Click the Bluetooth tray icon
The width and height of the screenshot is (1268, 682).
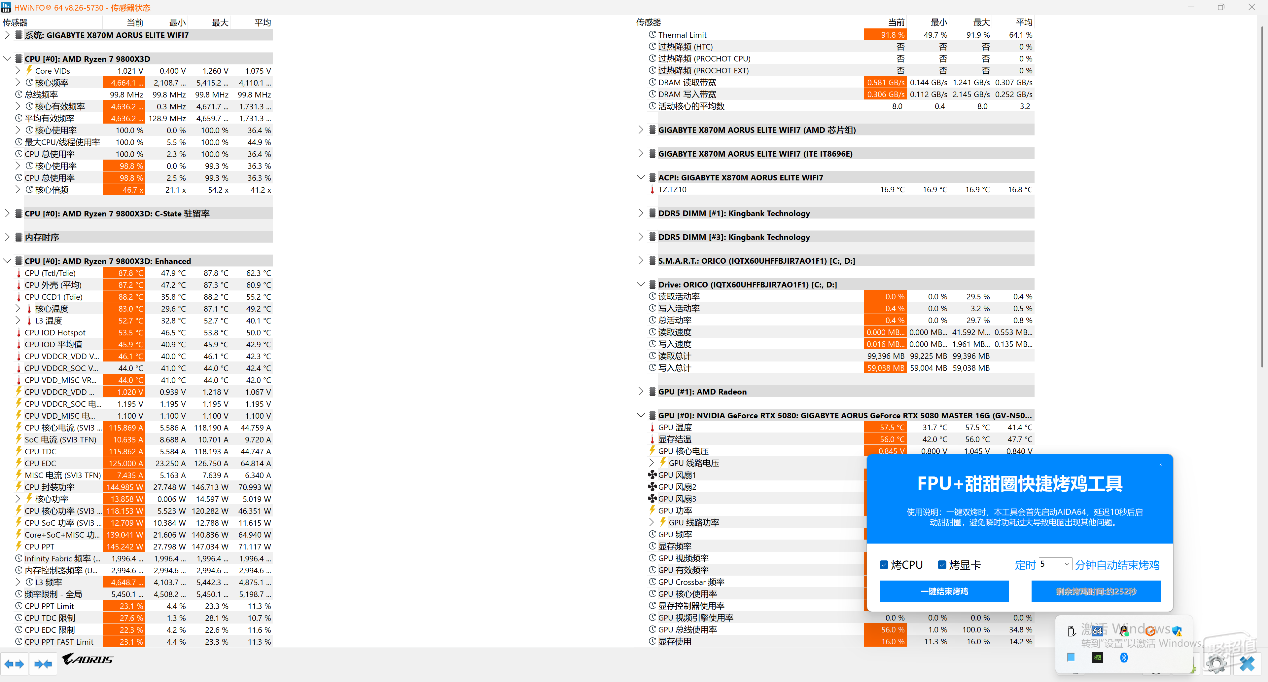[x=1124, y=657]
